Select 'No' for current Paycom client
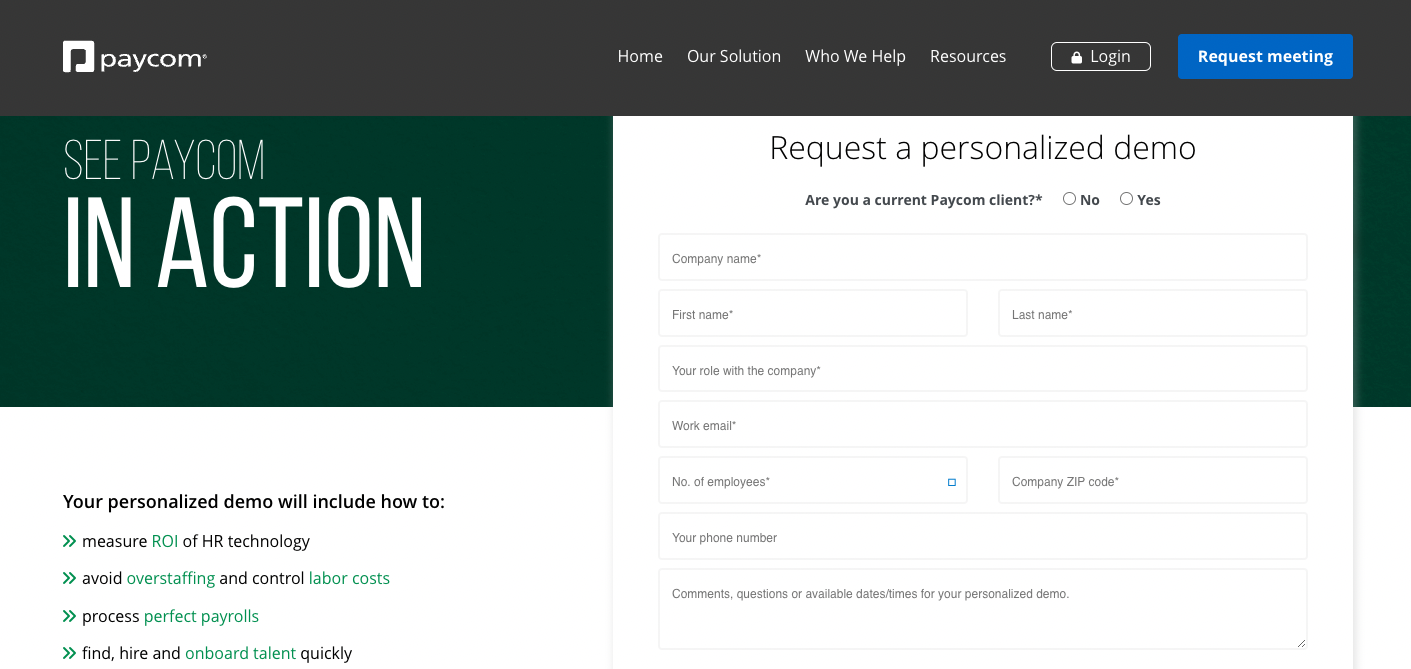1411x669 pixels. [1069, 198]
